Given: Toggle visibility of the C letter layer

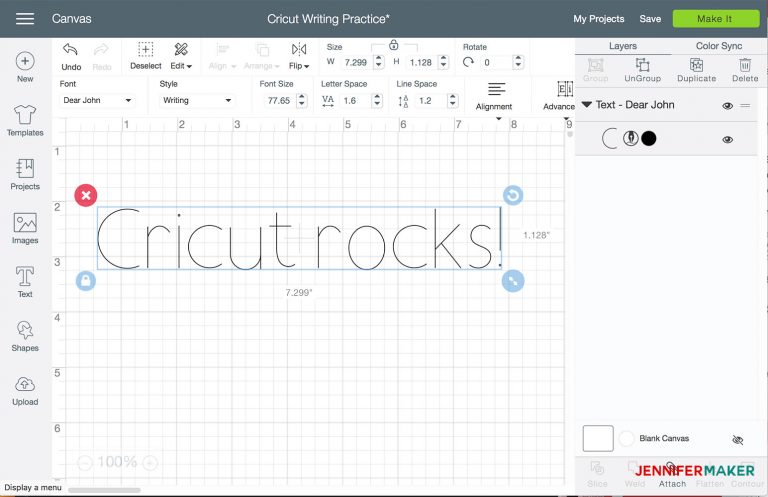Looking at the screenshot, I should (727, 140).
